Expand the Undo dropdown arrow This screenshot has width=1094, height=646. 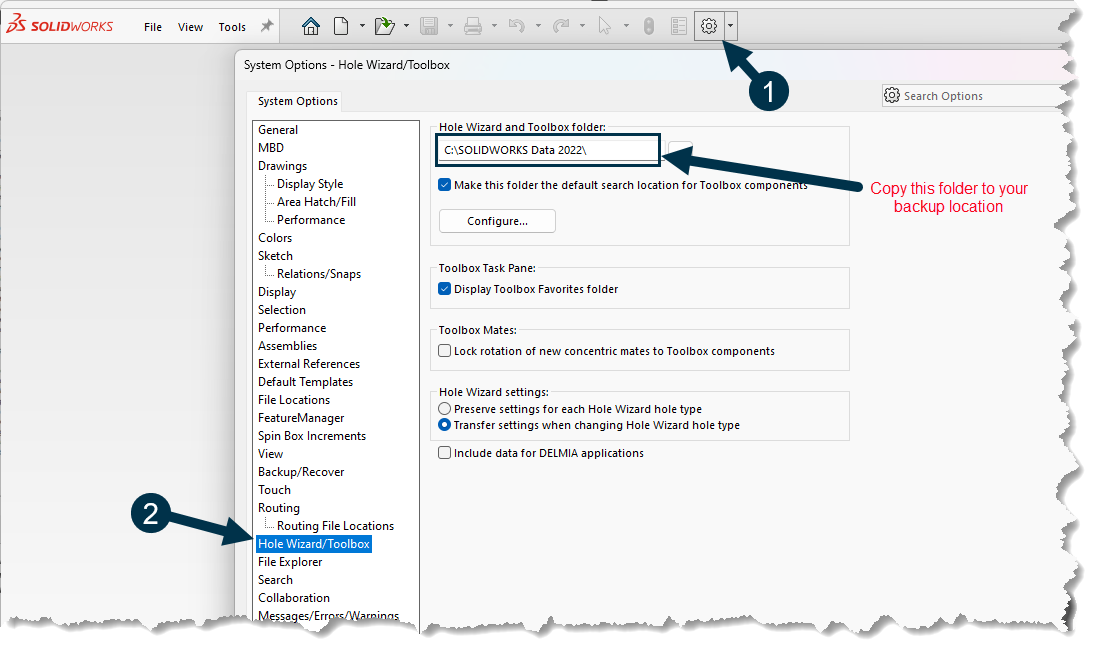[538, 27]
